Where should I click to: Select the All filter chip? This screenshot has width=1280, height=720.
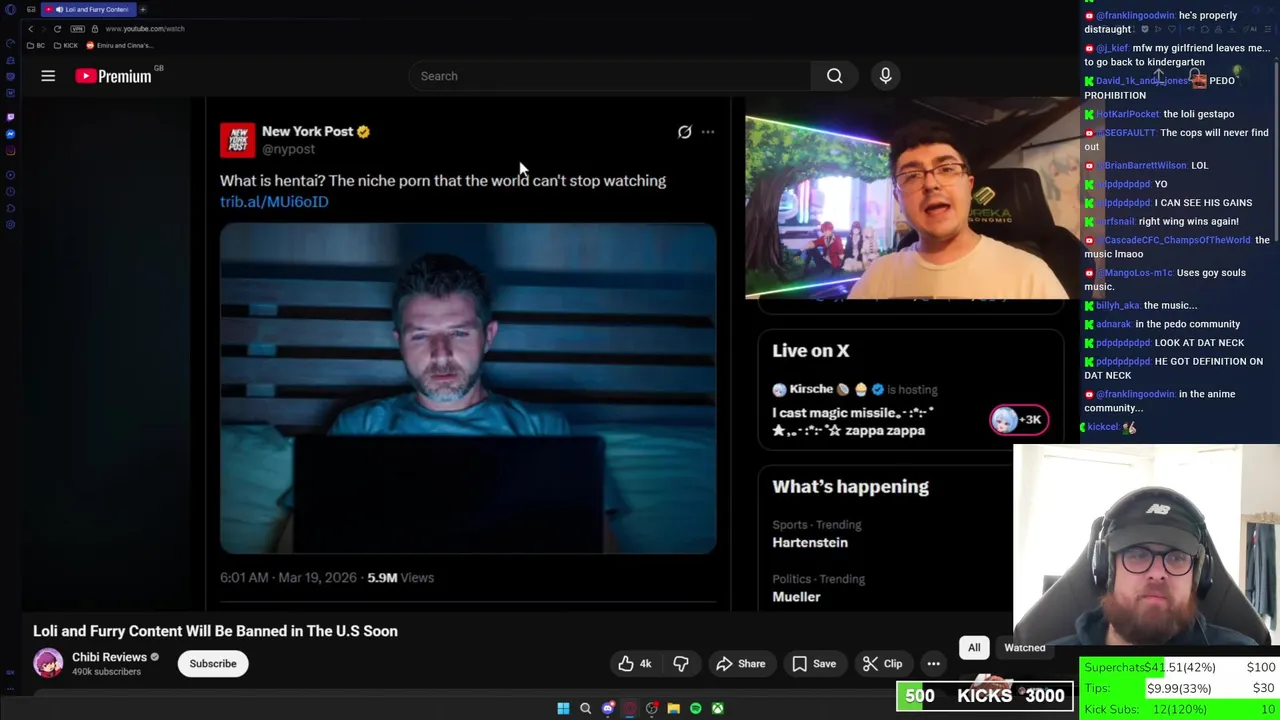[974, 648]
